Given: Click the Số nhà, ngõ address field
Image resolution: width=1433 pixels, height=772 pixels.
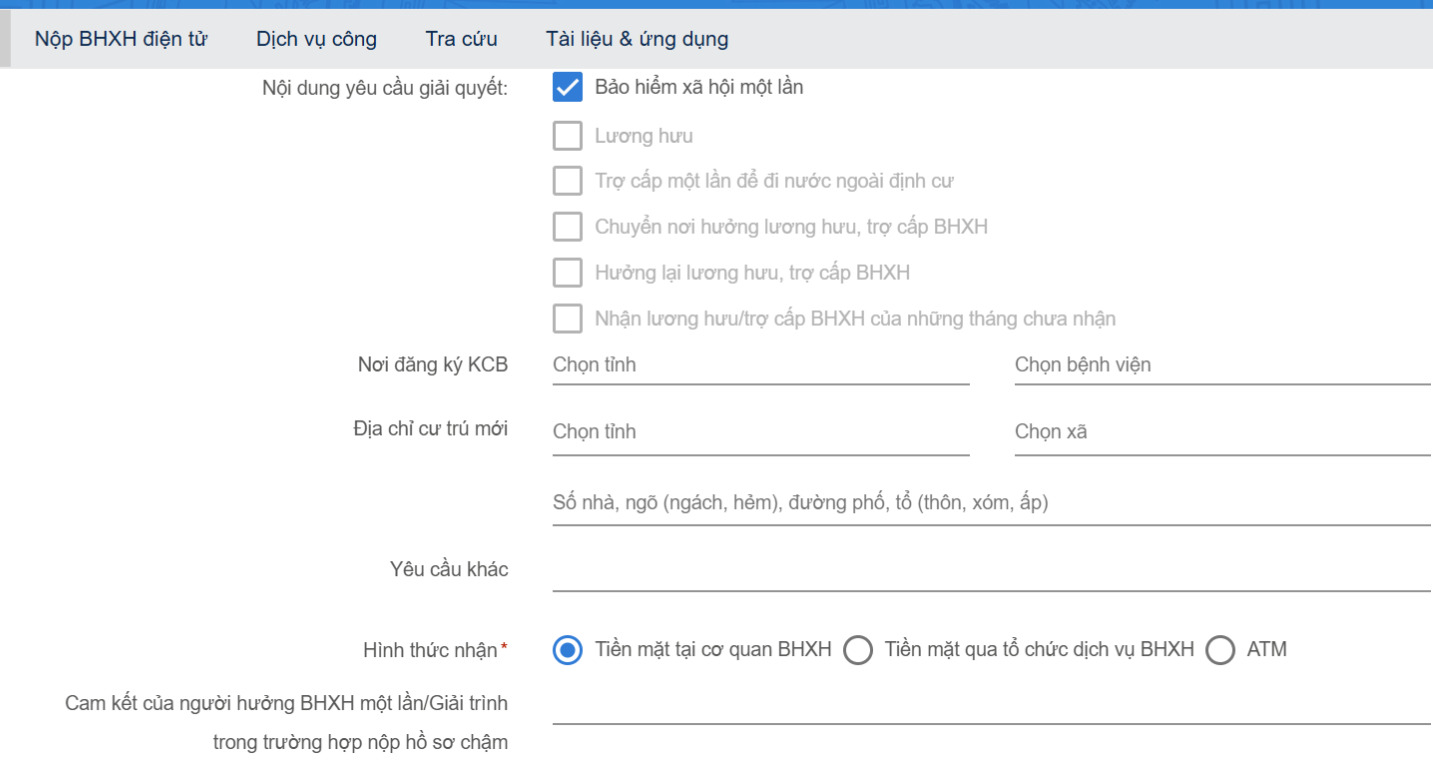Looking at the screenshot, I should coord(990,503).
